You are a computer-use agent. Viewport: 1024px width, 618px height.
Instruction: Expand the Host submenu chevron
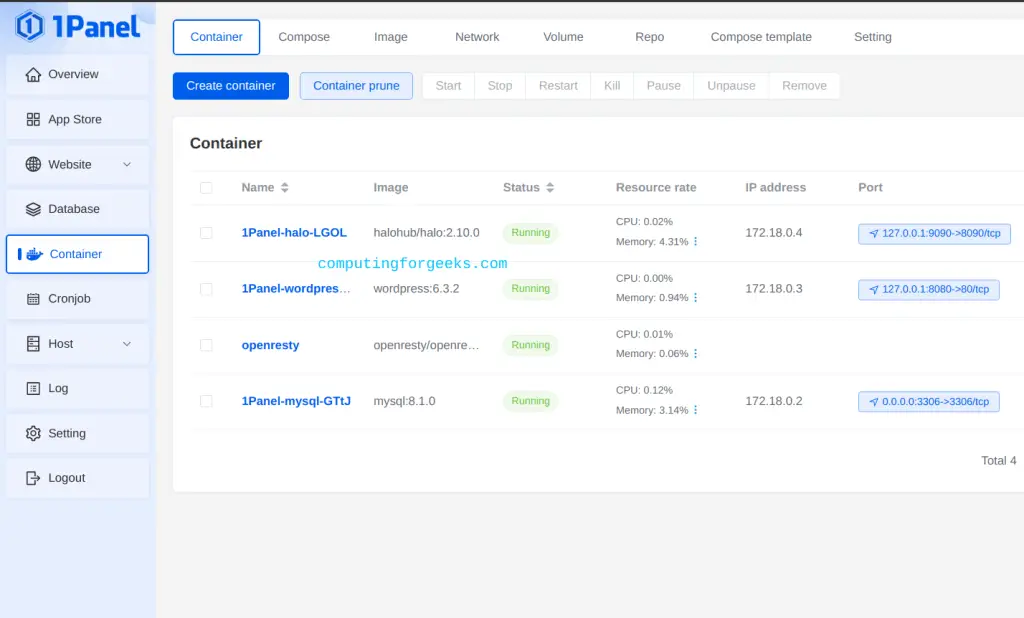[127, 344]
